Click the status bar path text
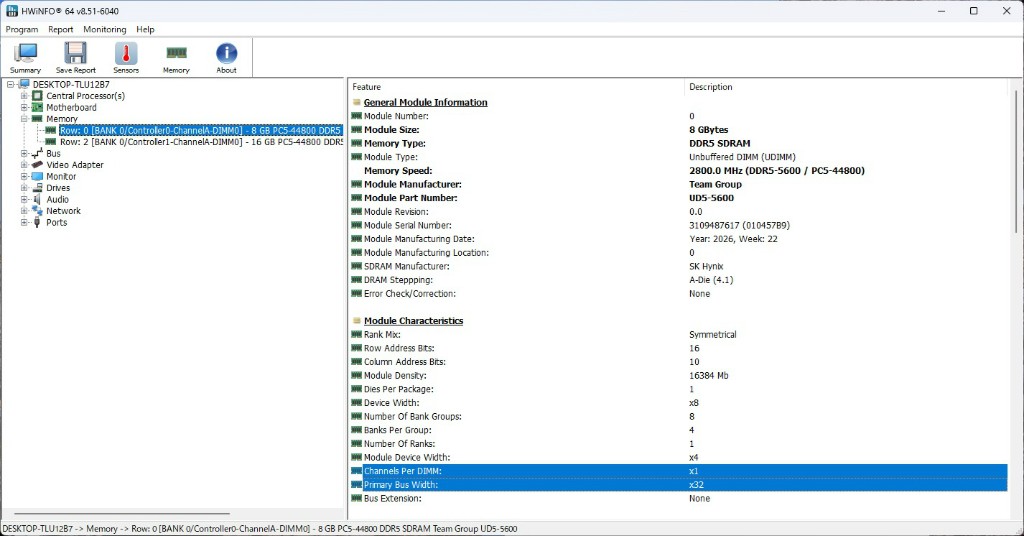 point(259,529)
